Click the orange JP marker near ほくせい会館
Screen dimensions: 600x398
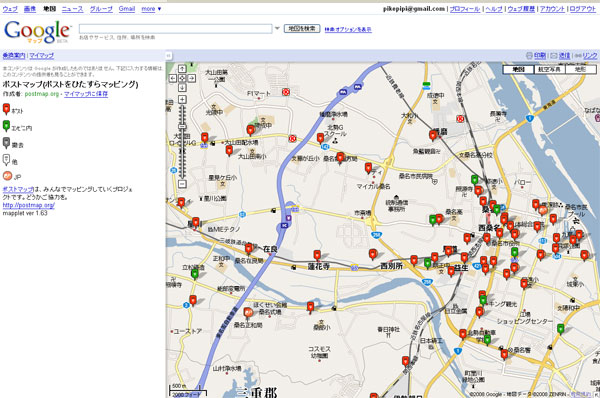tap(248, 313)
